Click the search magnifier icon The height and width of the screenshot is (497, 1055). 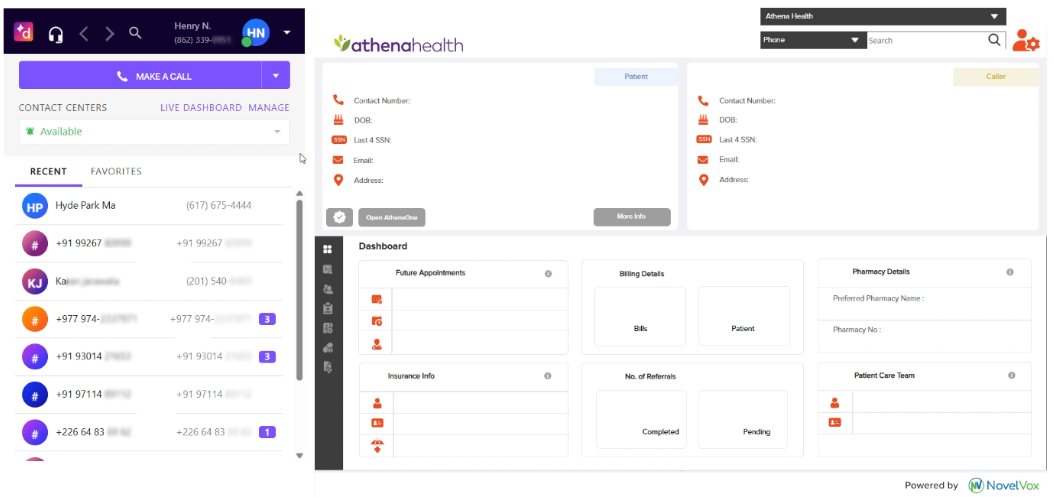click(994, 40)
